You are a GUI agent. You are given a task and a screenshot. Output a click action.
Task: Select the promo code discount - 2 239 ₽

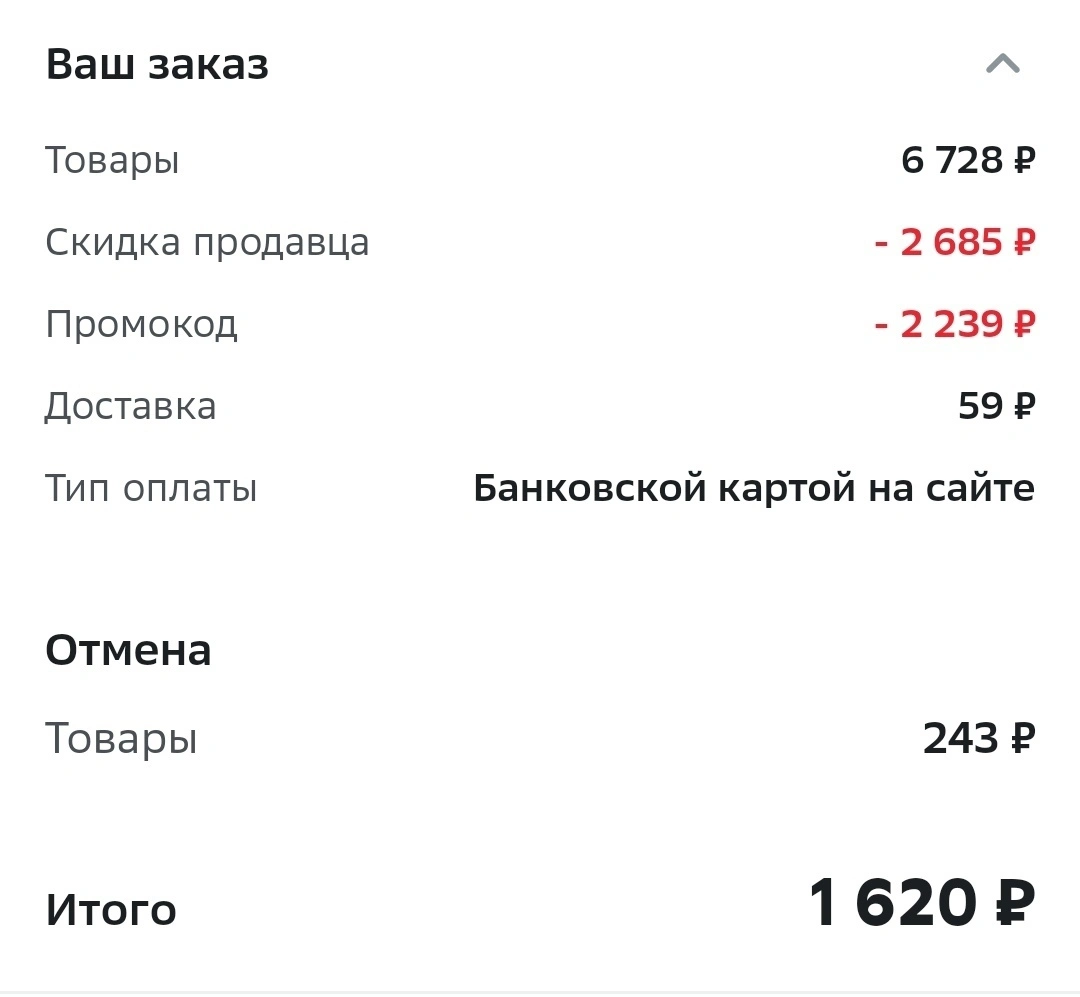coord(955,324)
